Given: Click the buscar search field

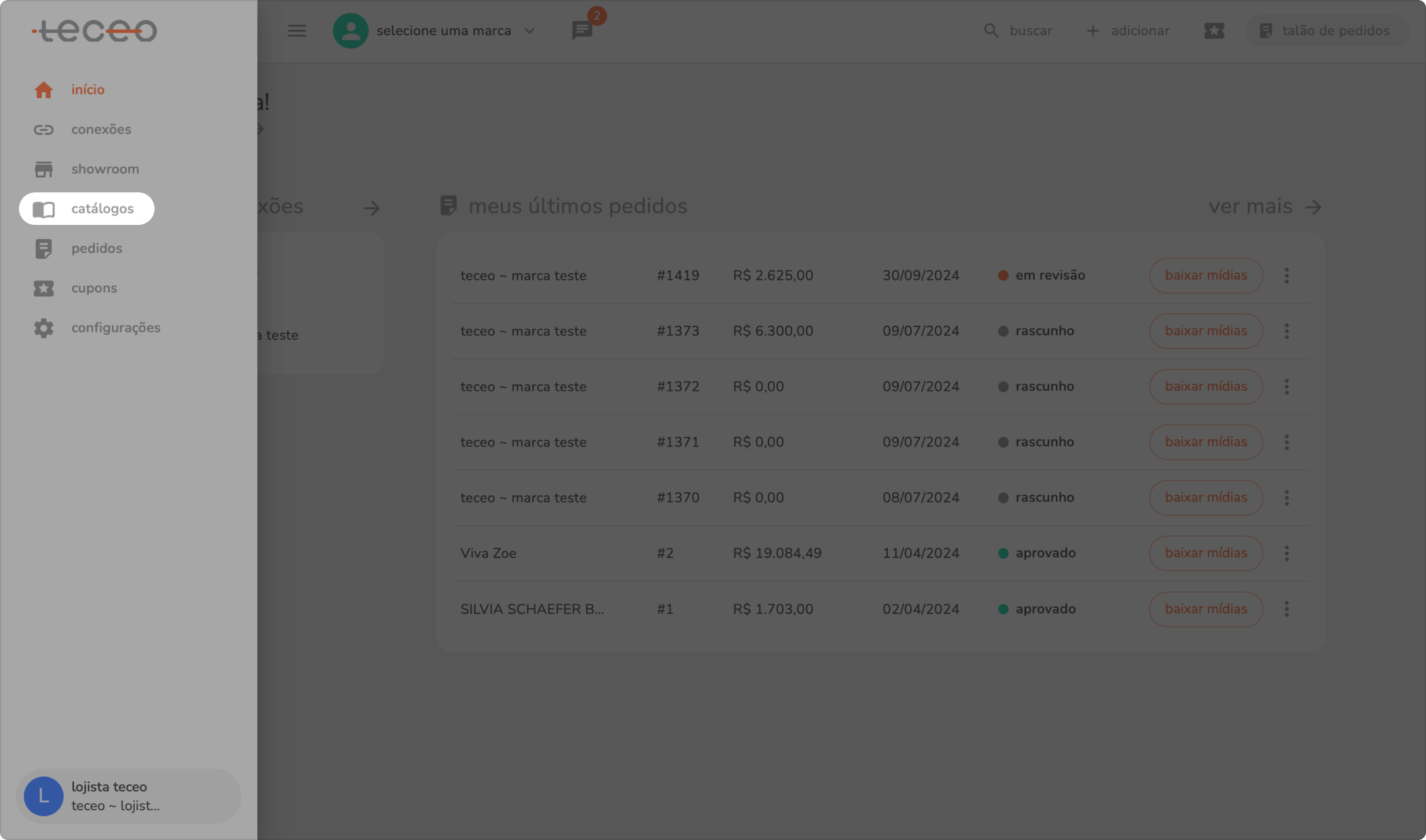Looking at the screenshot, I should pyautogui.click(x=1018, y=31).
